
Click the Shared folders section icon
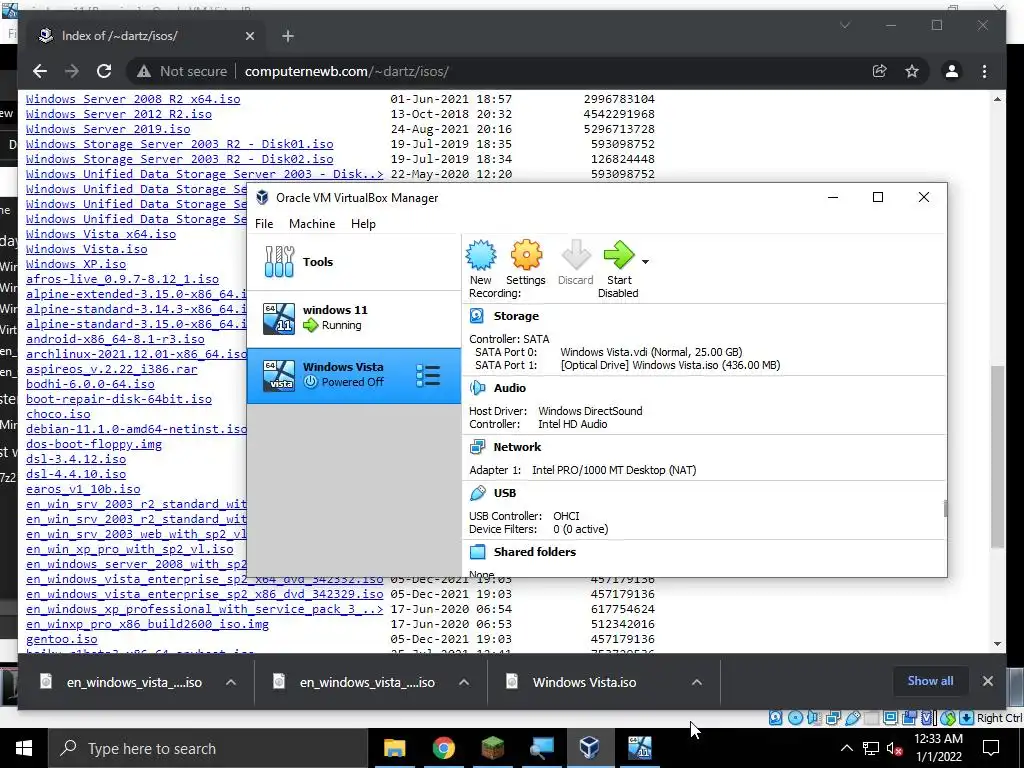tap(477, 552)
